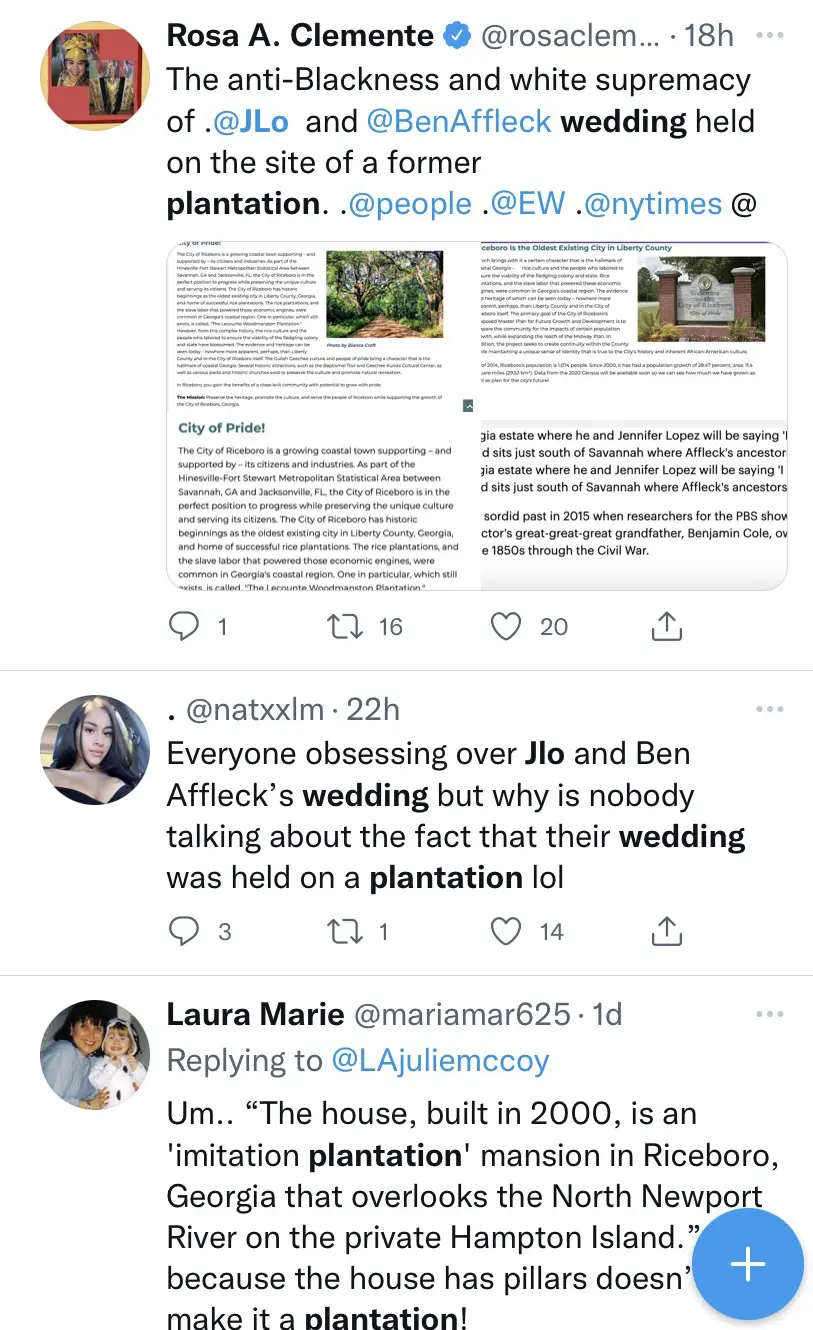813x1330 pixels.
Task: Share @natxxlm's tweet
Action: click(666, 931)
